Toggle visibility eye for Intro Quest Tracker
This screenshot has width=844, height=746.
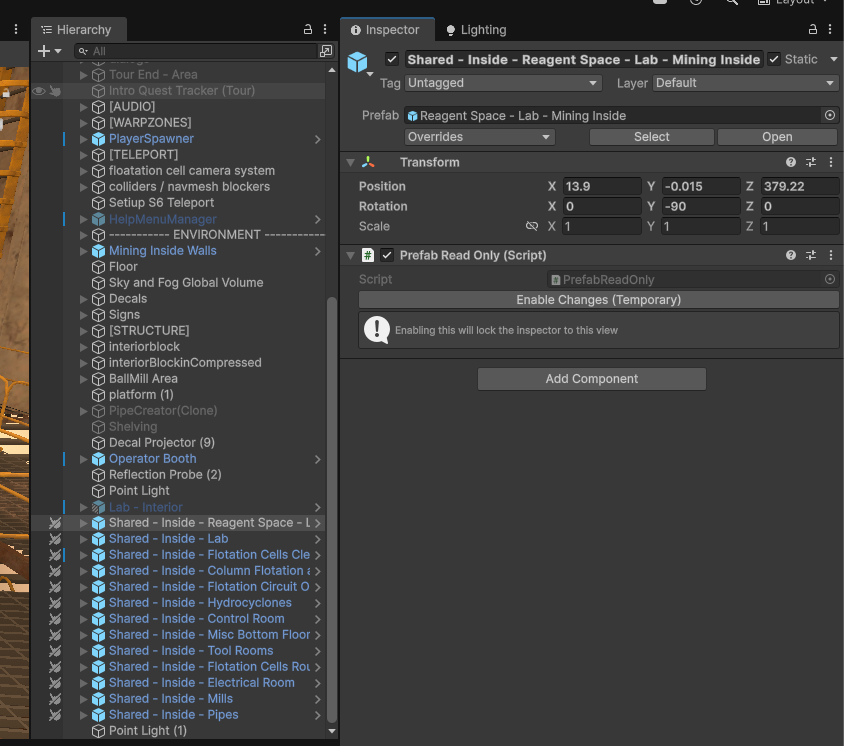click(39, 91)
